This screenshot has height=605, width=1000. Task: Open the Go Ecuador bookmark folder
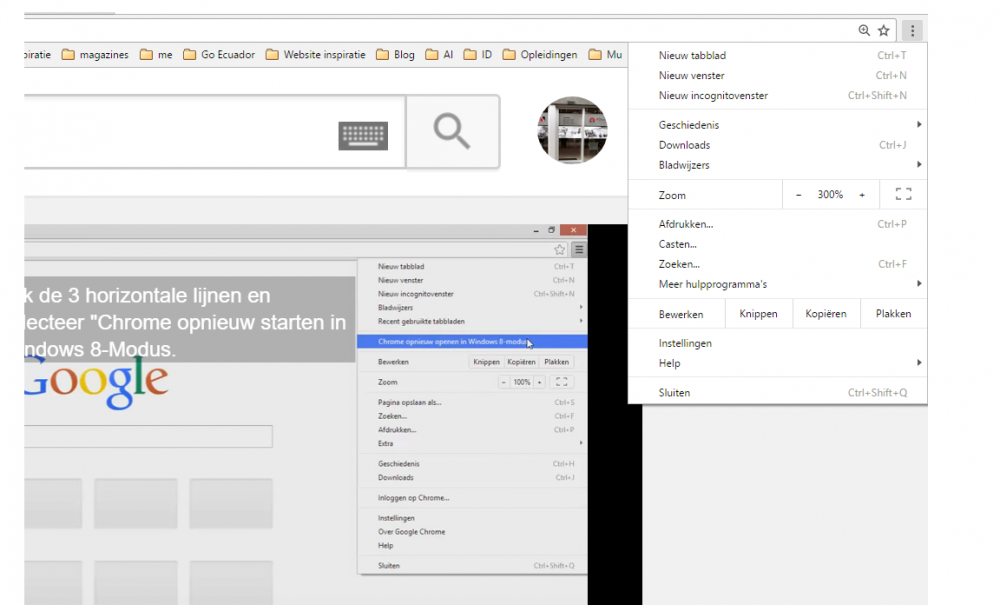pyautogui.click(x=219, y=55)
